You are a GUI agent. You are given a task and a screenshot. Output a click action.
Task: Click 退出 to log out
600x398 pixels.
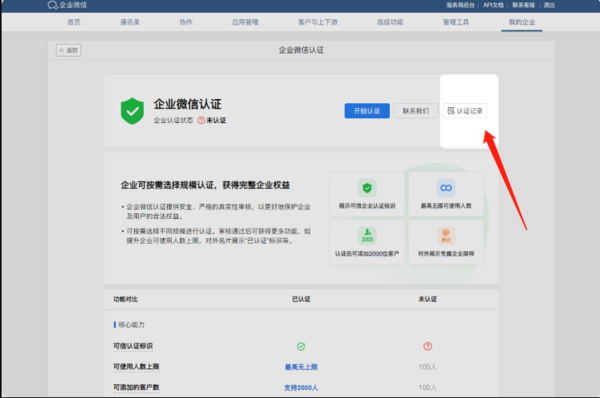point(549,5)
